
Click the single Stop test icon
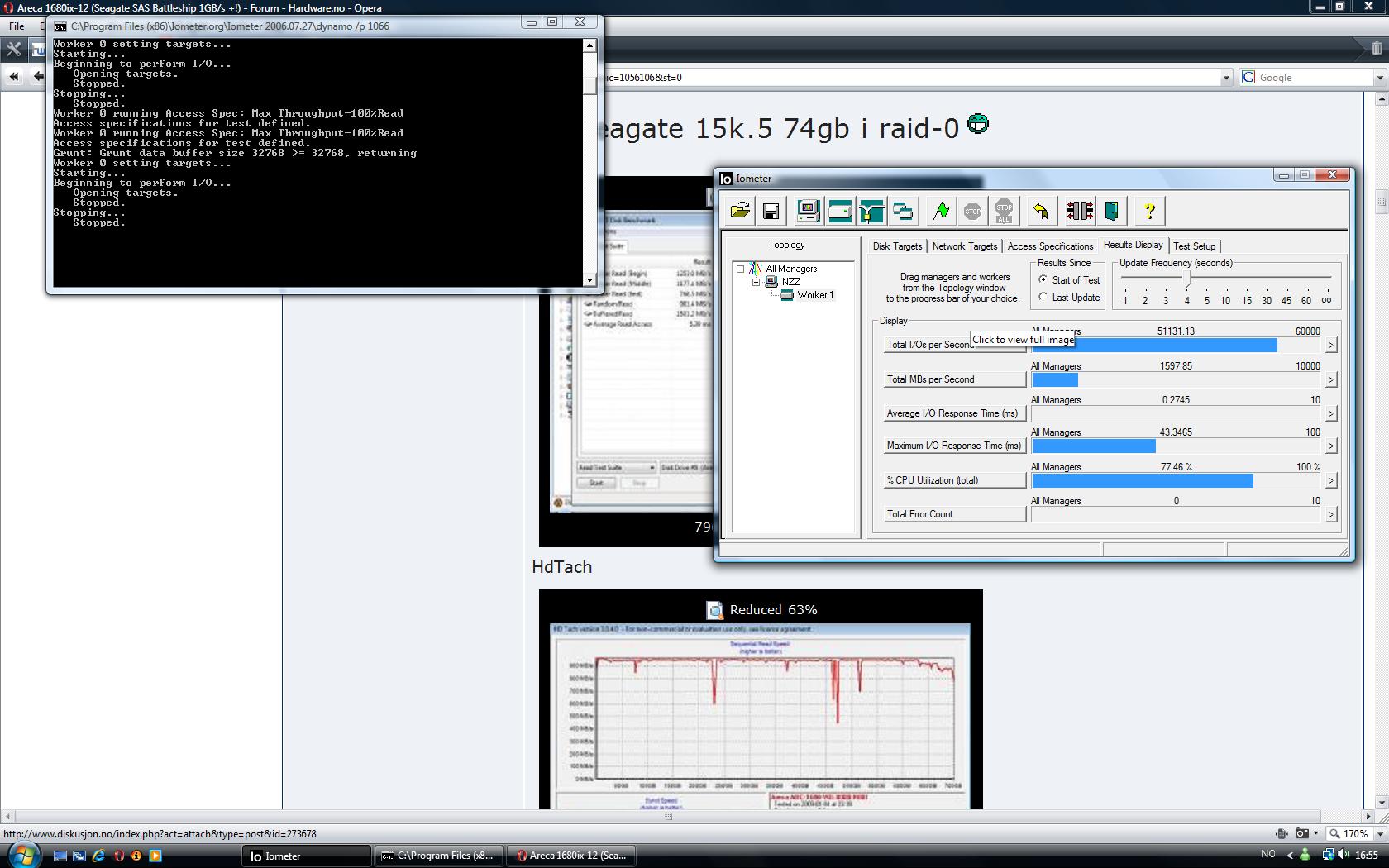(972, 211)
